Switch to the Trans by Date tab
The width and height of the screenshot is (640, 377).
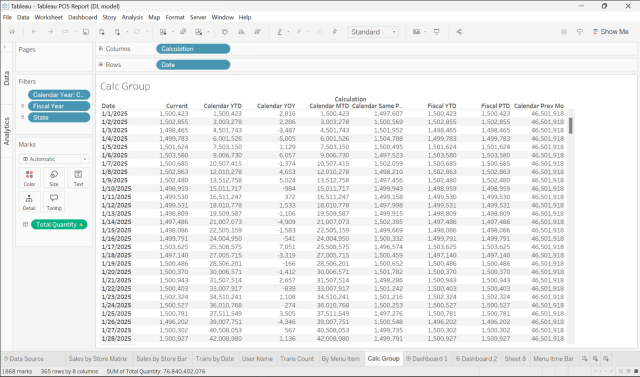[x=215, y=359]
